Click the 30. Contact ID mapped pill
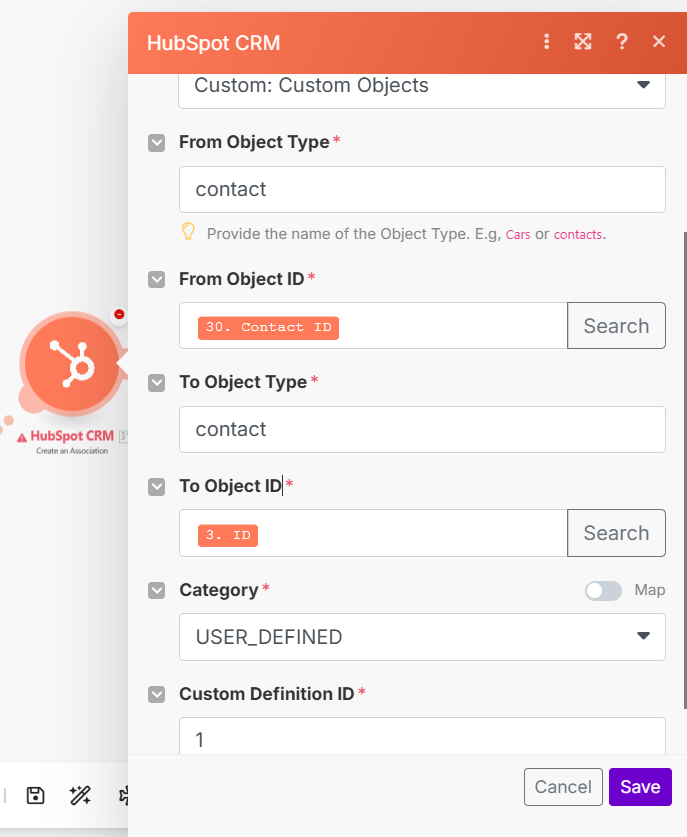687x837 pixels. point(268,328)
